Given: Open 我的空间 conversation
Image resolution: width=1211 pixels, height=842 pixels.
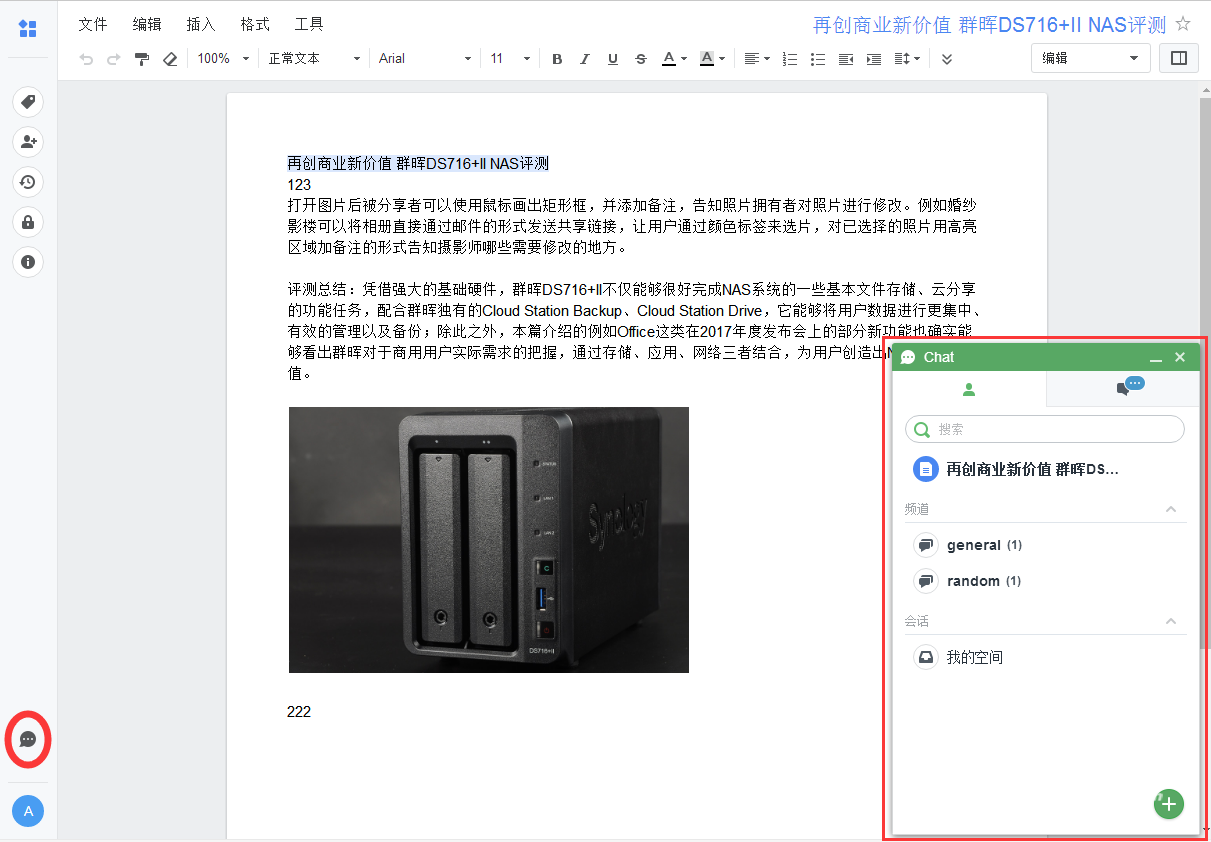Looking at the screenshot, I should point(1045,657).
